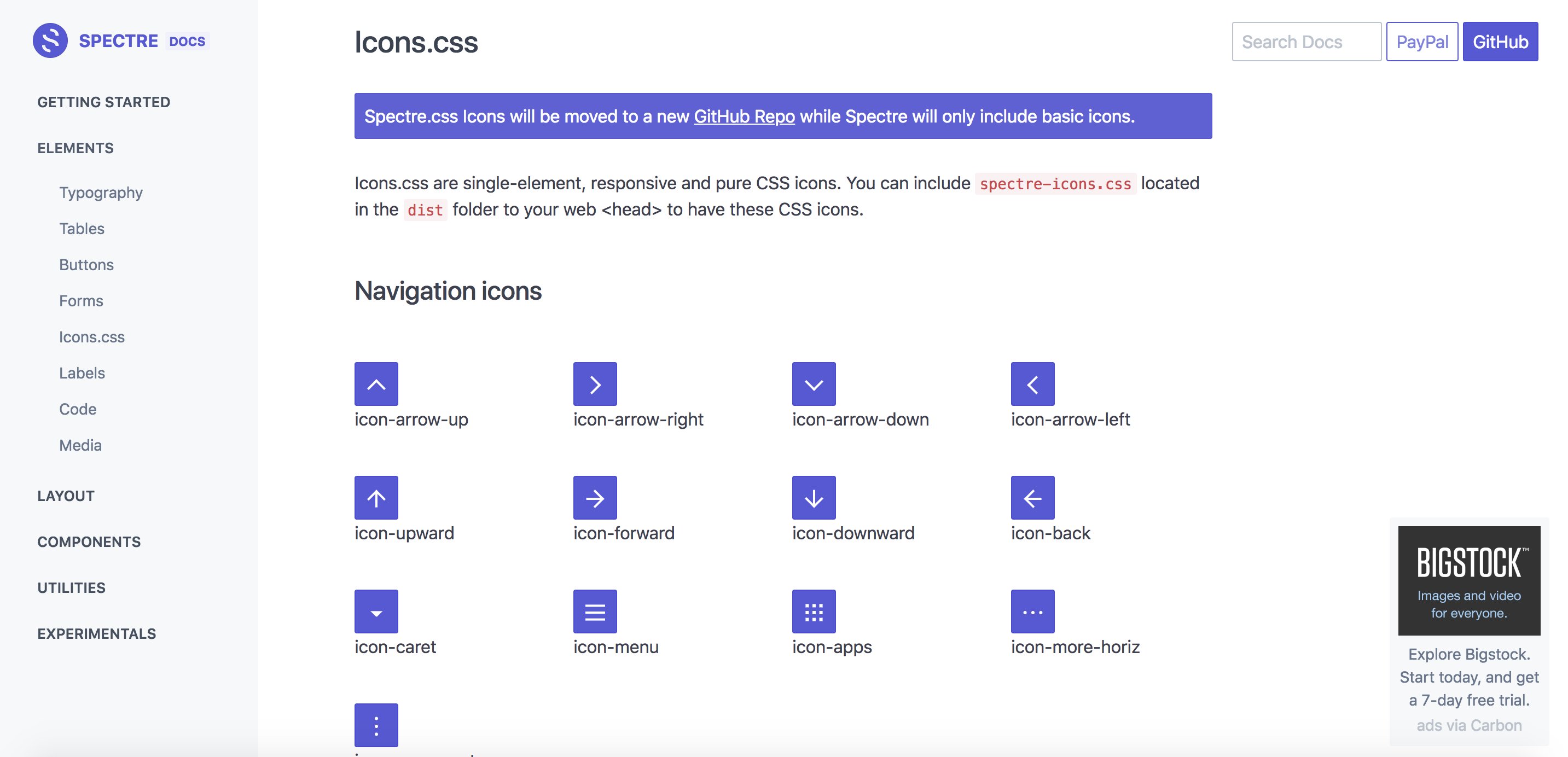Expand the Layout sidebar section
Image resolution: width=1568 pixels, height=757 pixels.
(x=66, y=496)
